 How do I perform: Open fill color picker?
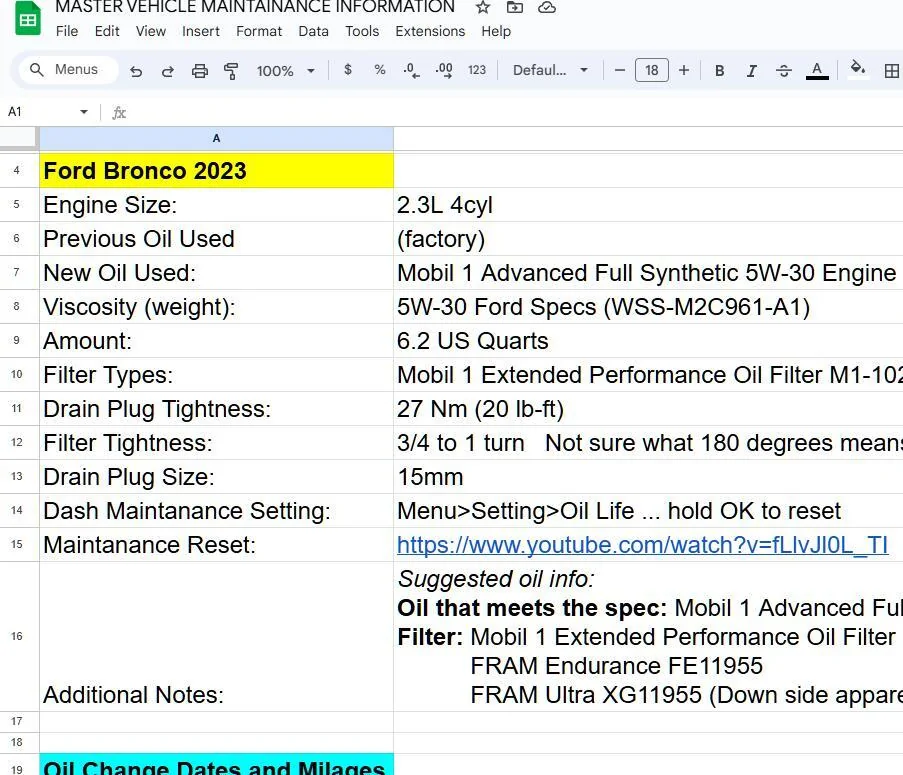point(858,70)
